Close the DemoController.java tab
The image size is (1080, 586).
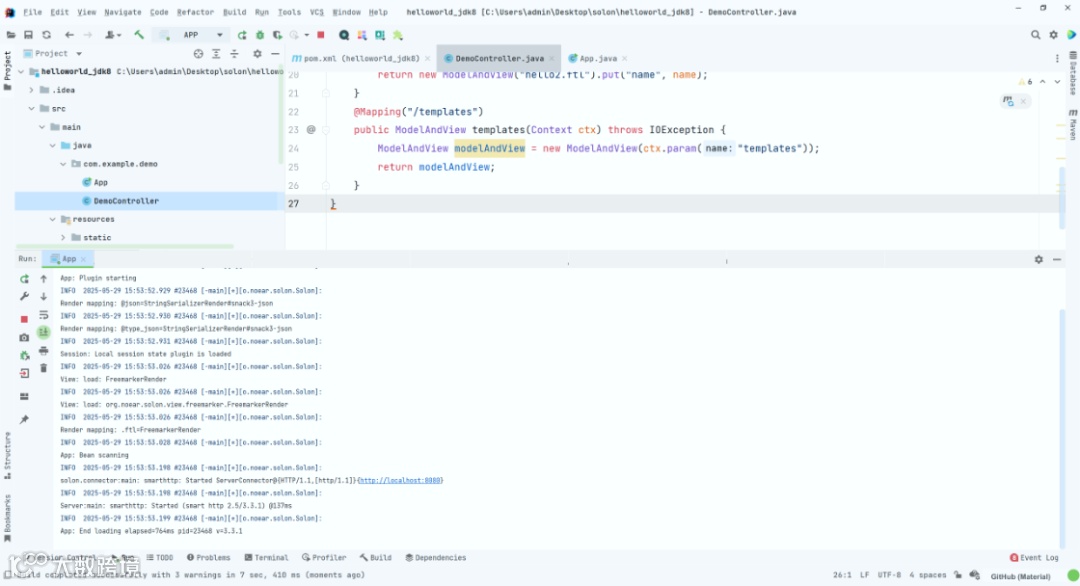pyautogui.click(x=552, y=59)
